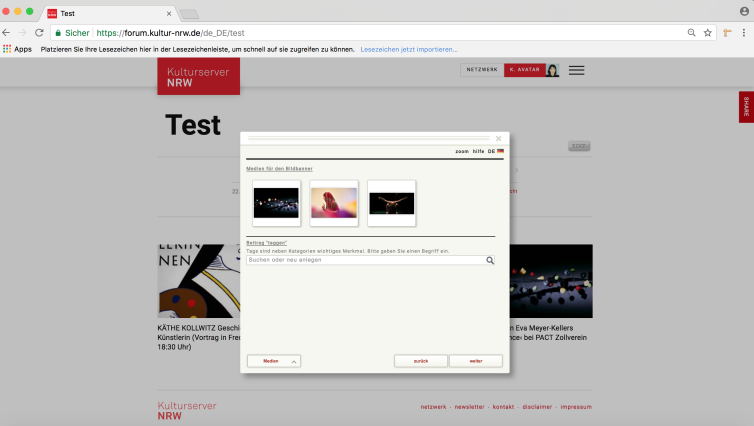
Task: Click the hilfe link in the dialog
Action: click(x=478, y=151)
